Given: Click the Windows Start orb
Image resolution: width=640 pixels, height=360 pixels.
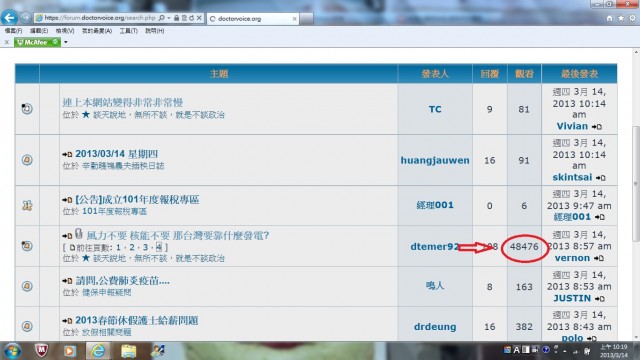Looking at the screenshot, I should coord(12,351).
